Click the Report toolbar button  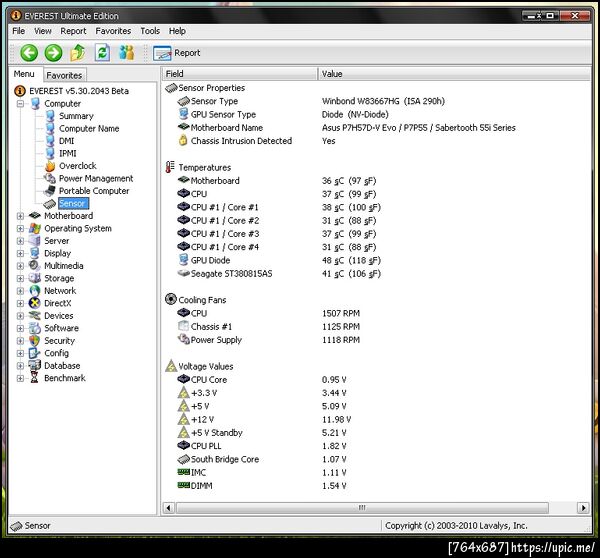click(x=177, y=53)
